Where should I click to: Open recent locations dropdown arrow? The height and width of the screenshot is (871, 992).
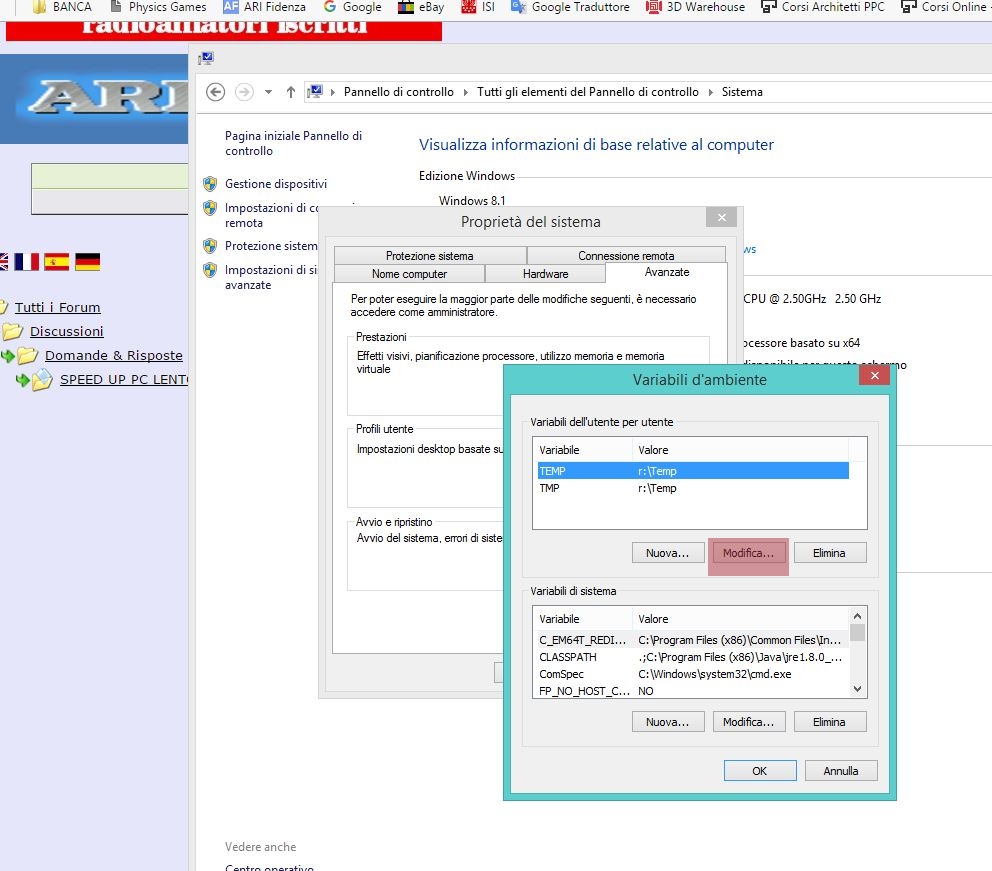tap(268, 92)
